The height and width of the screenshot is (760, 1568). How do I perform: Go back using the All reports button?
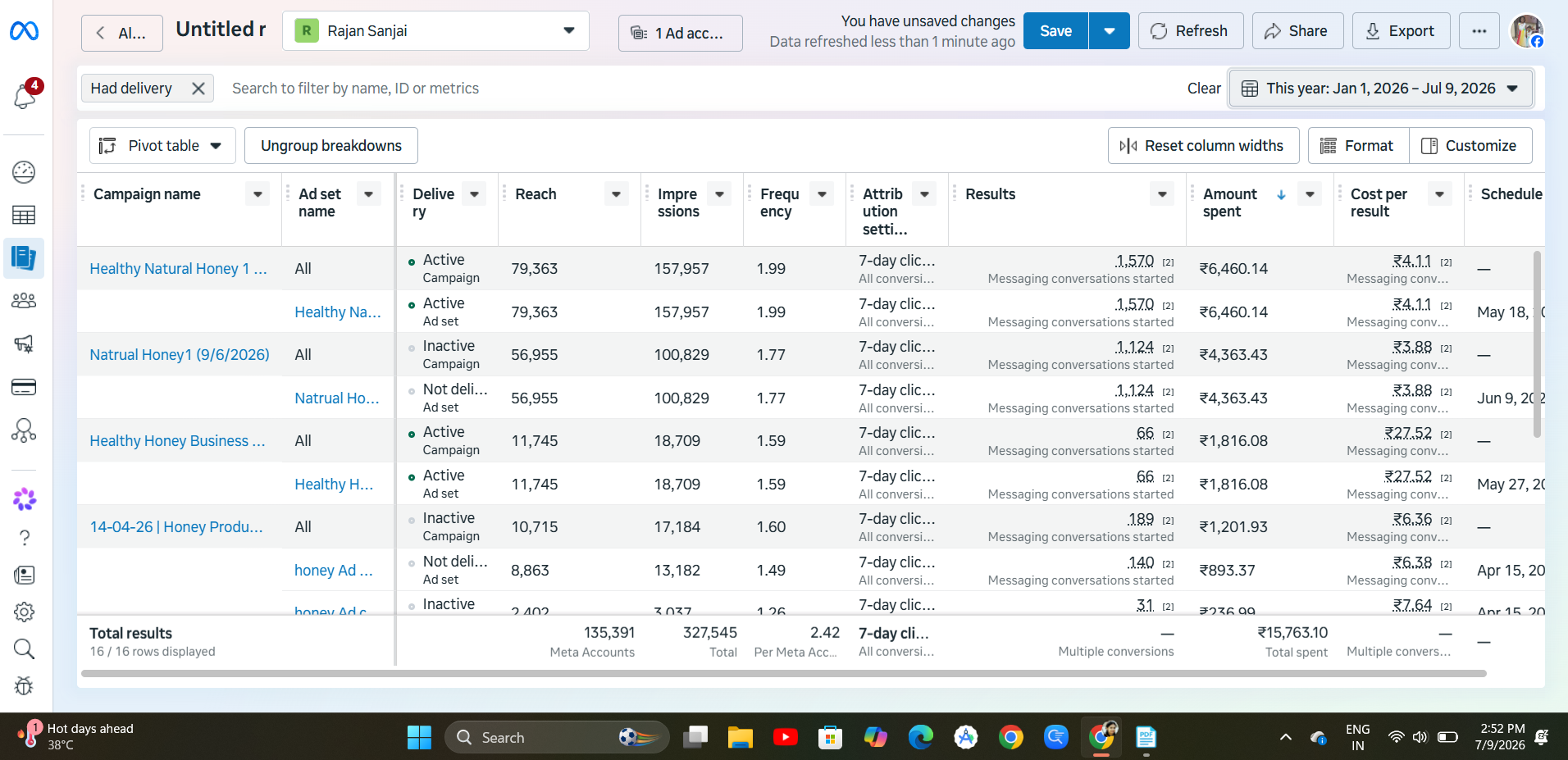point(121,33)
